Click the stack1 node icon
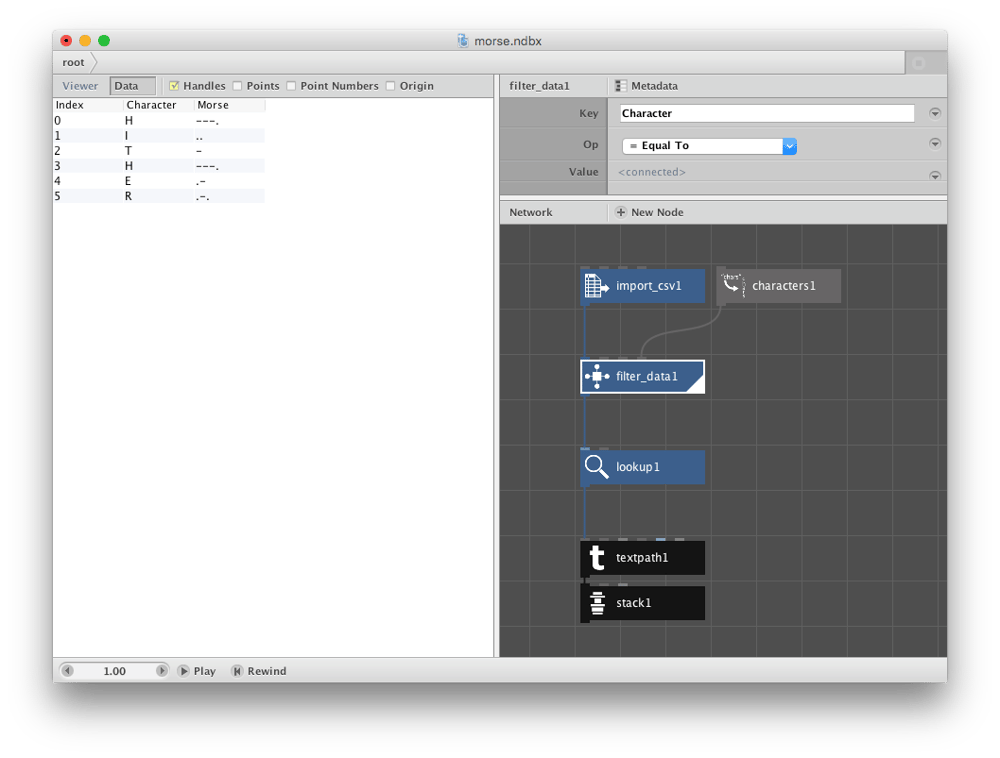The image size is (1000, 758). [597, 603]
